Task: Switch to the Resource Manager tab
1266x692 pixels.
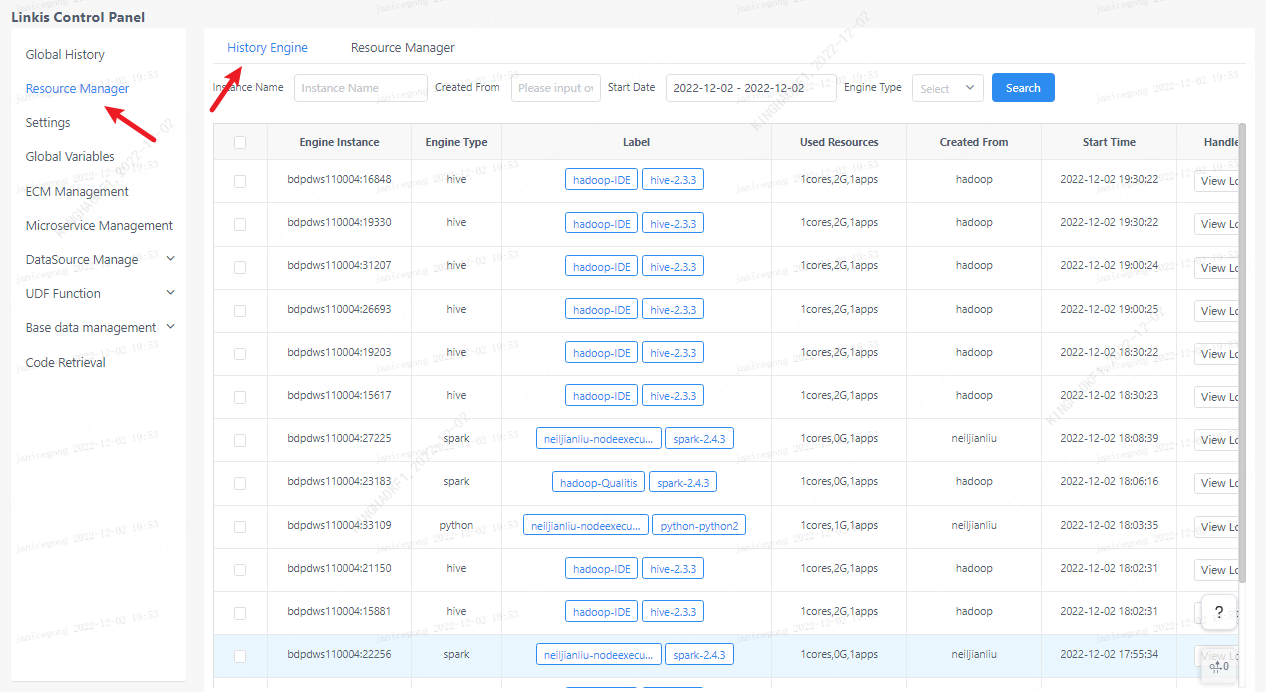Action: coord(402,47)
